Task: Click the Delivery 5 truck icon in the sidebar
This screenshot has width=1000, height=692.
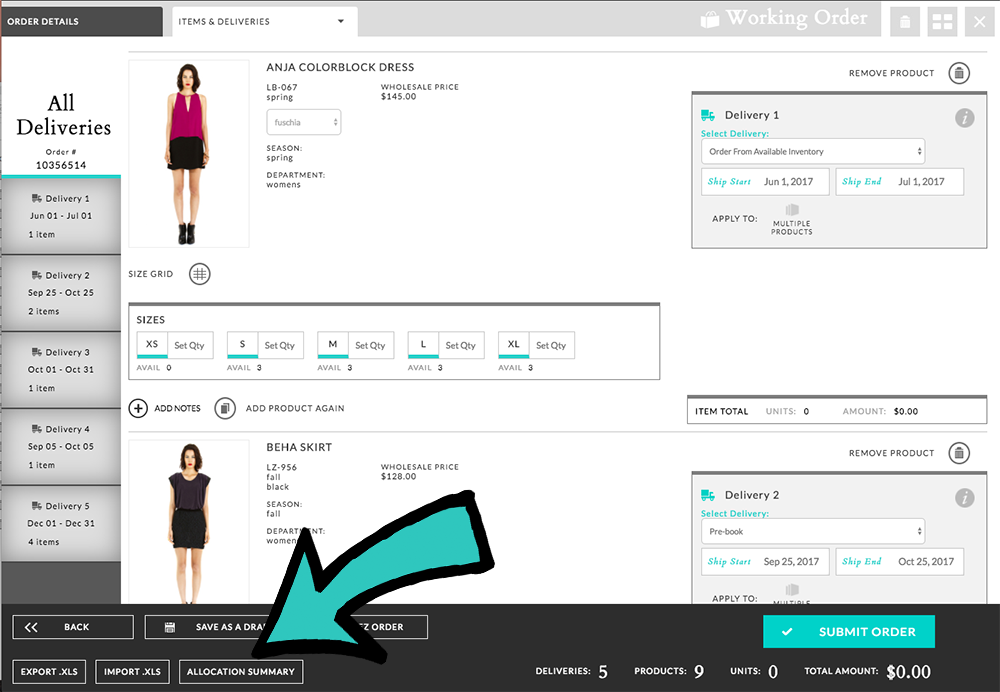Action: [37, 506]
